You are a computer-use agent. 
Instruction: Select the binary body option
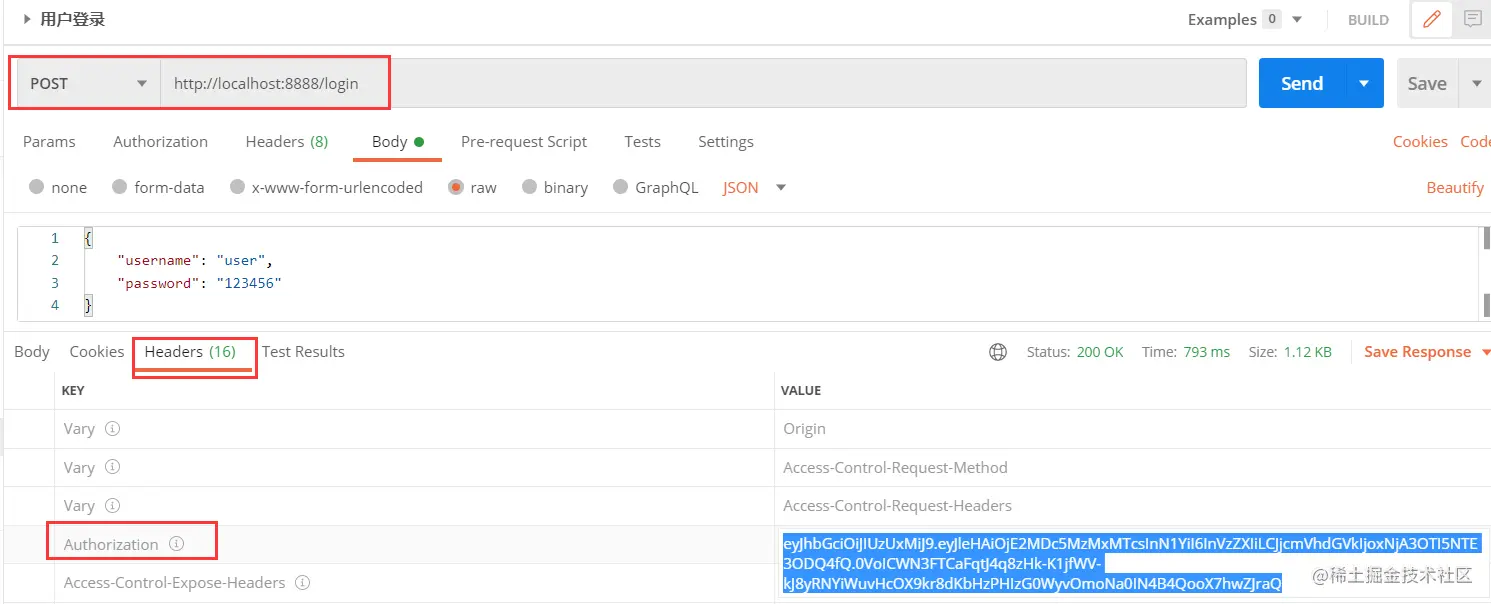(x=530, y=187)
